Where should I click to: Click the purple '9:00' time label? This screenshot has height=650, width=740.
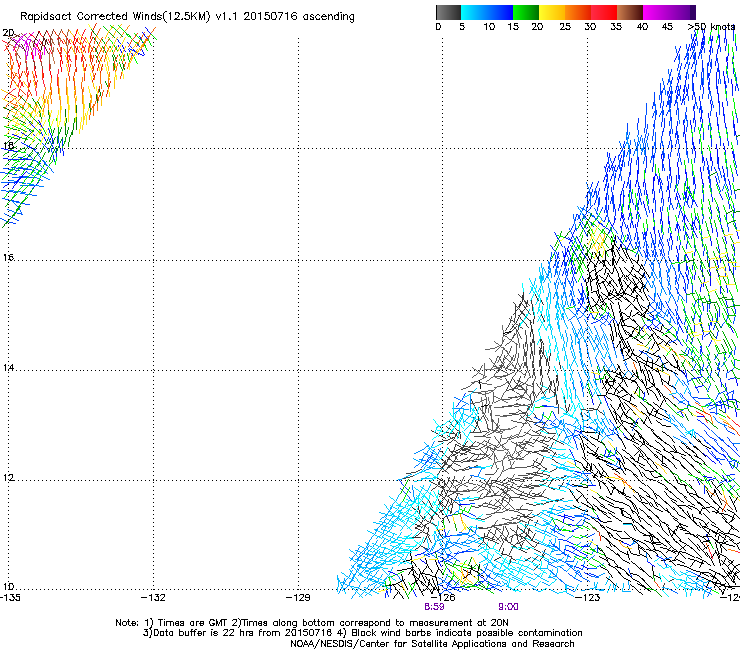tap(508, 607)
